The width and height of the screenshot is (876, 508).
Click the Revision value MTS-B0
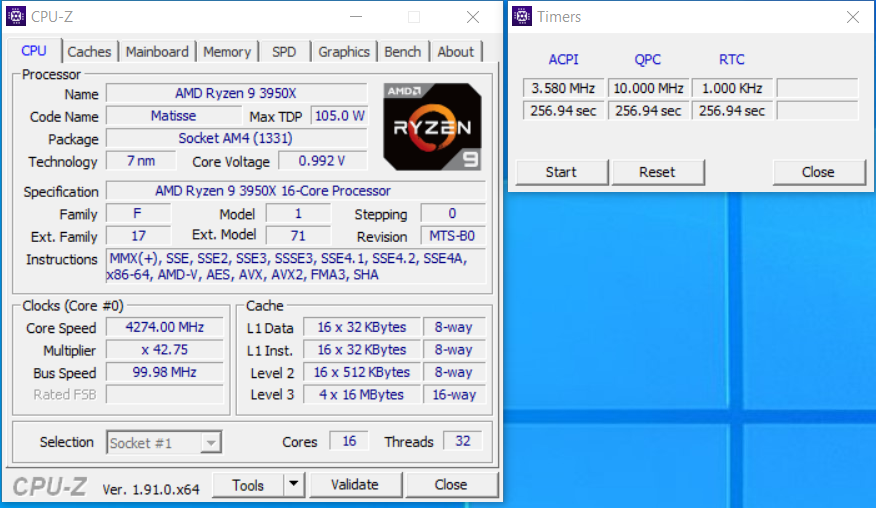click(x=453, y=236)
